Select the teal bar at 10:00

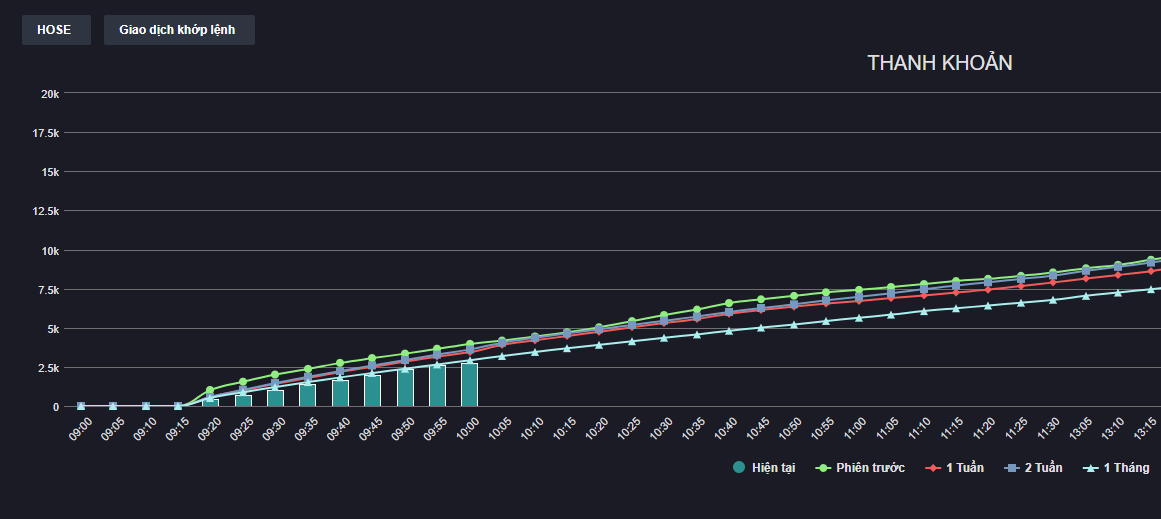click(x=469, y=386)
